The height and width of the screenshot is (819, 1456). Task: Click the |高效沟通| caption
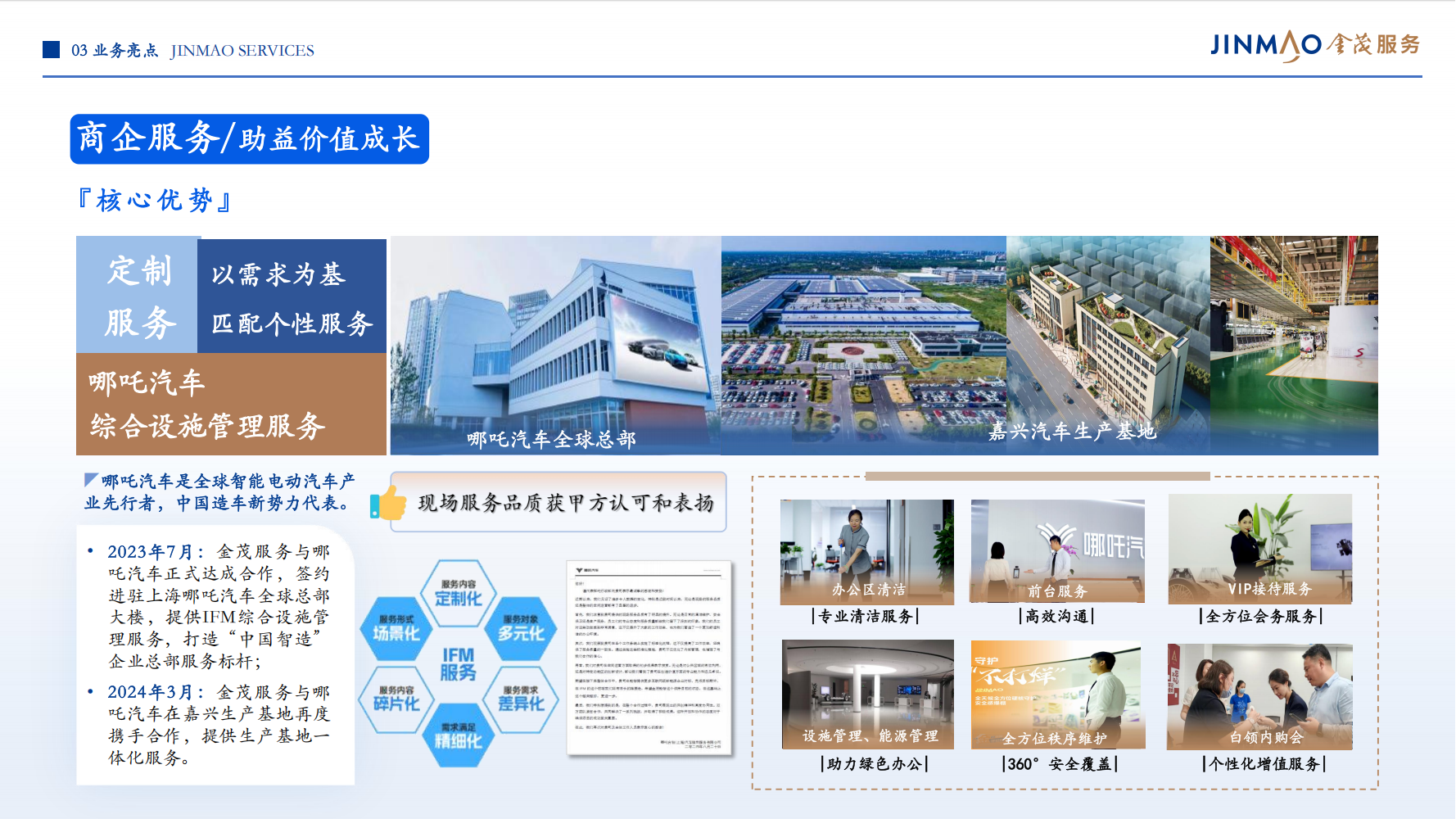pyautogui.click(x=1056, y=616)
